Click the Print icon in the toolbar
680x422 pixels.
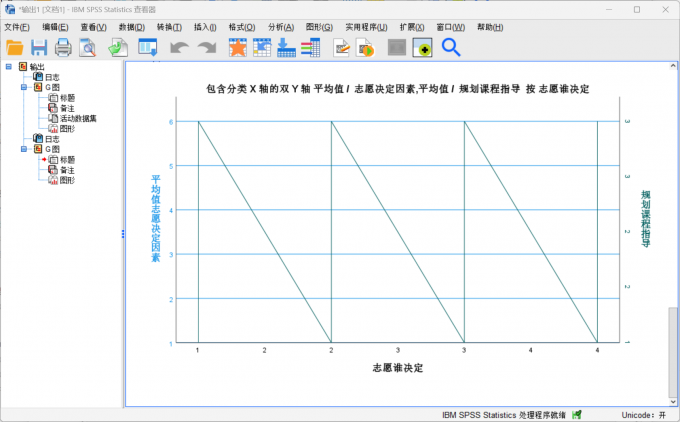pyautogui.click(x=63, y=47)
